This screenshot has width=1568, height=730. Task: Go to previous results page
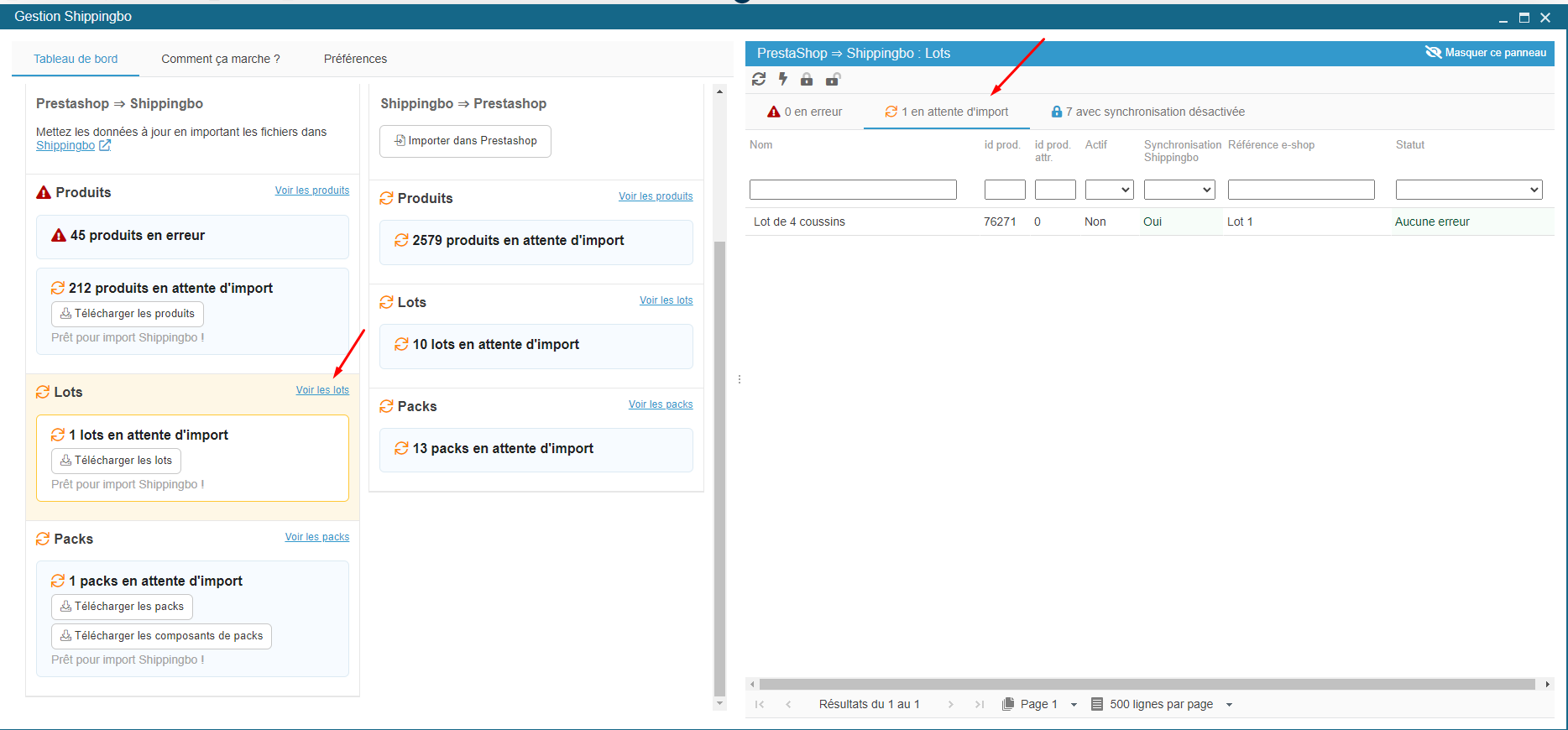pos(788,705)
